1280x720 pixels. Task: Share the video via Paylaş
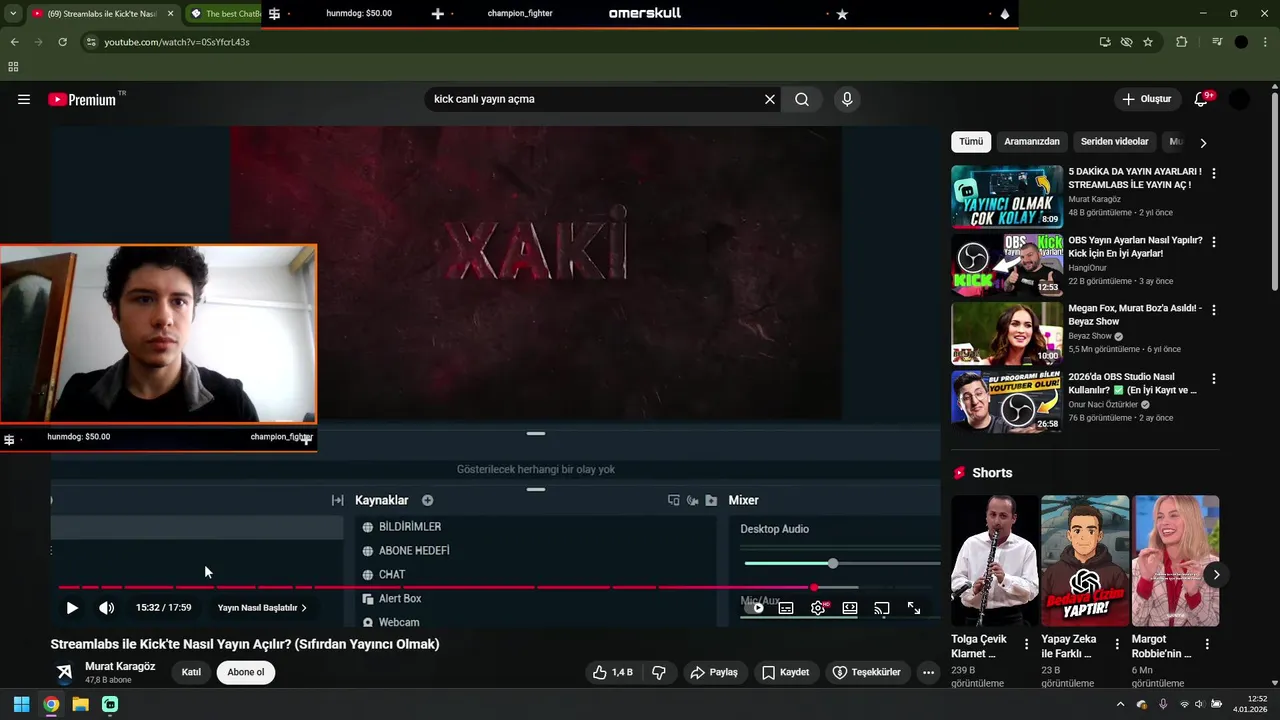(714, 672)
